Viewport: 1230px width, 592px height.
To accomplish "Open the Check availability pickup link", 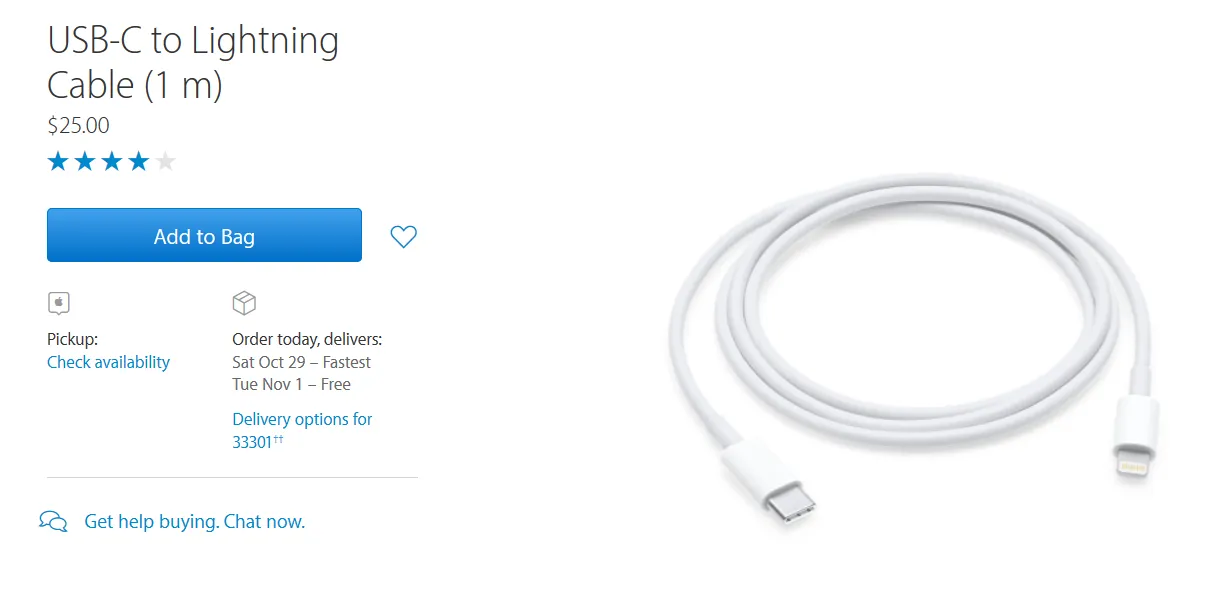I will pyautogui.click(x=108, y=362).
